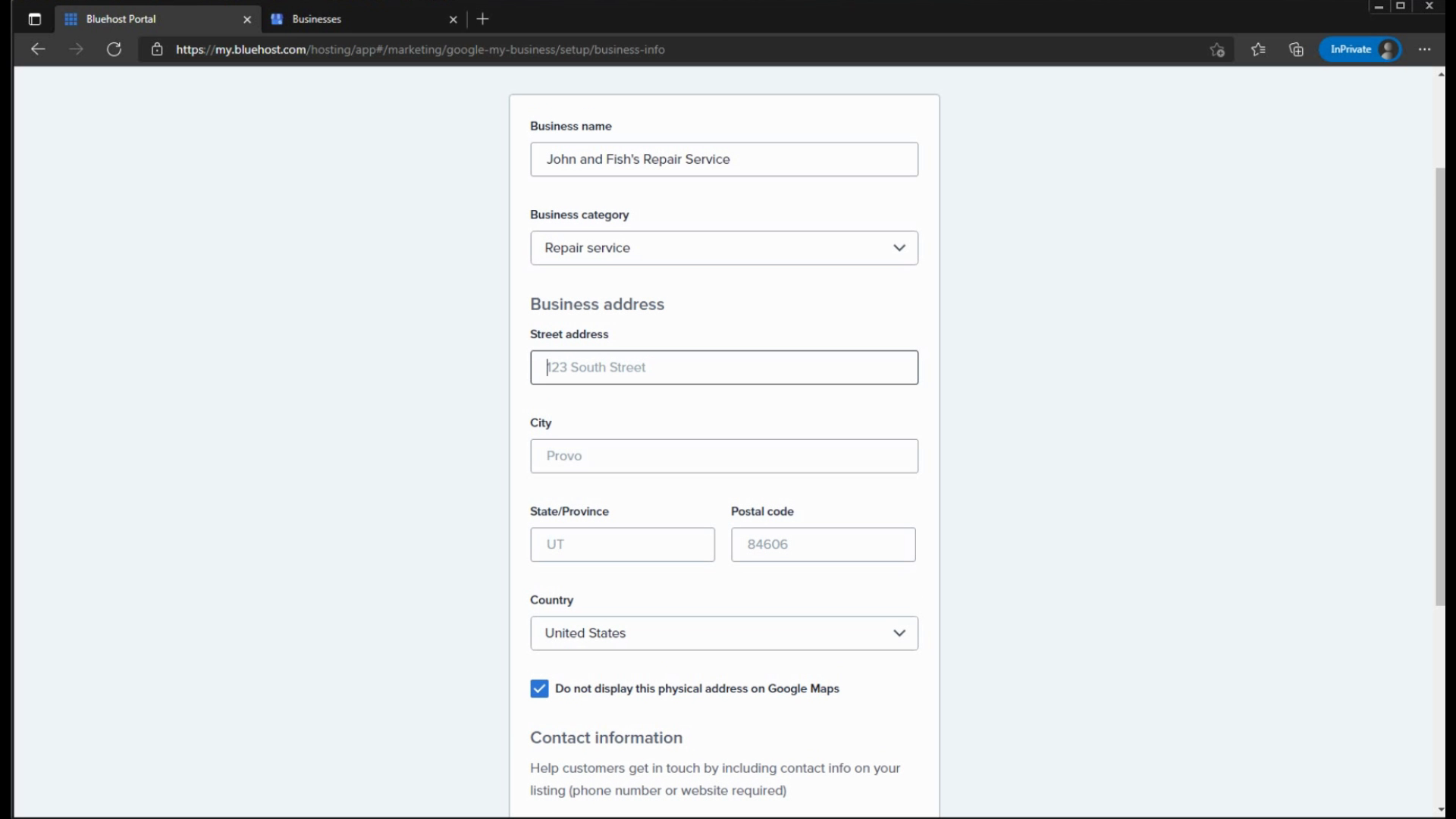The height and width of the screenshot is (819, 1456).
Task: Focus the Postal code field
Action: (823, 544)
